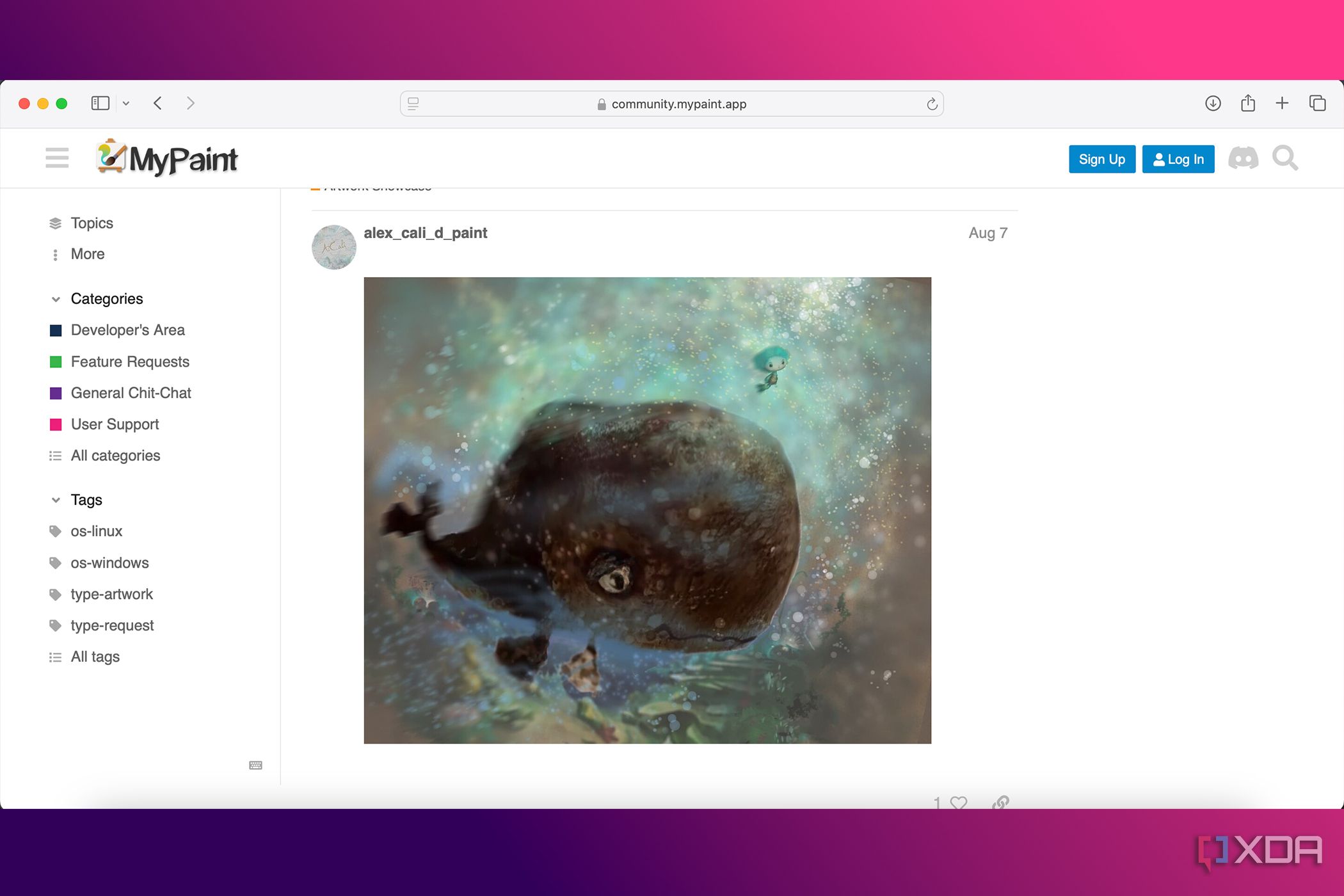Select type-artwork tag
1344x896 pixels.
click(x=101, y=594)
